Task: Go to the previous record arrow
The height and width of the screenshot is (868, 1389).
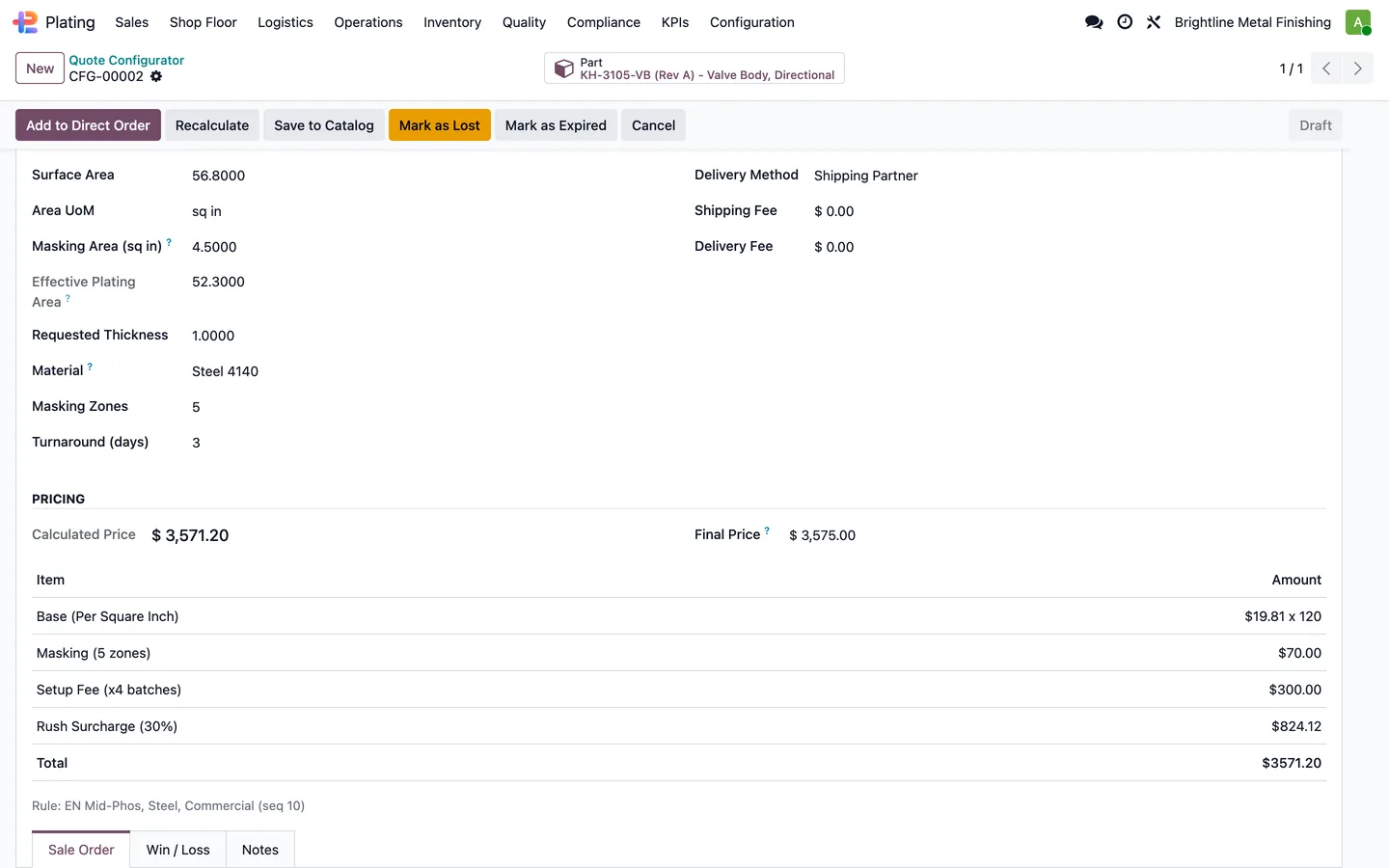Action: point(1326,68)
